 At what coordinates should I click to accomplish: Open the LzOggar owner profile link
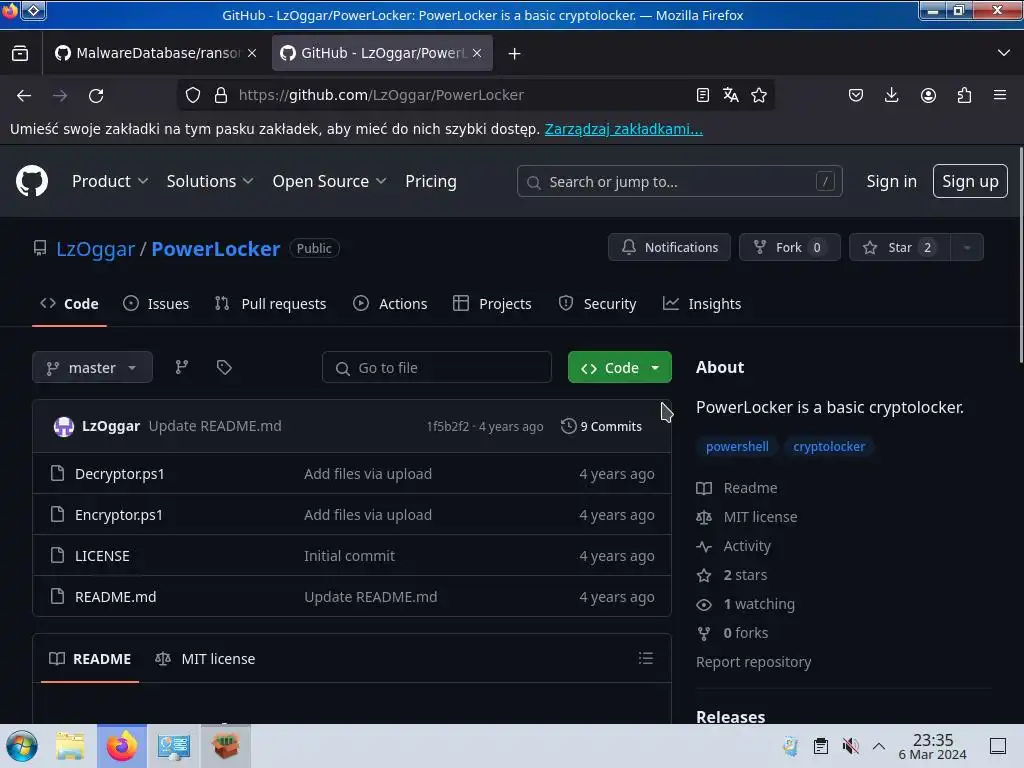click(95, 248)
